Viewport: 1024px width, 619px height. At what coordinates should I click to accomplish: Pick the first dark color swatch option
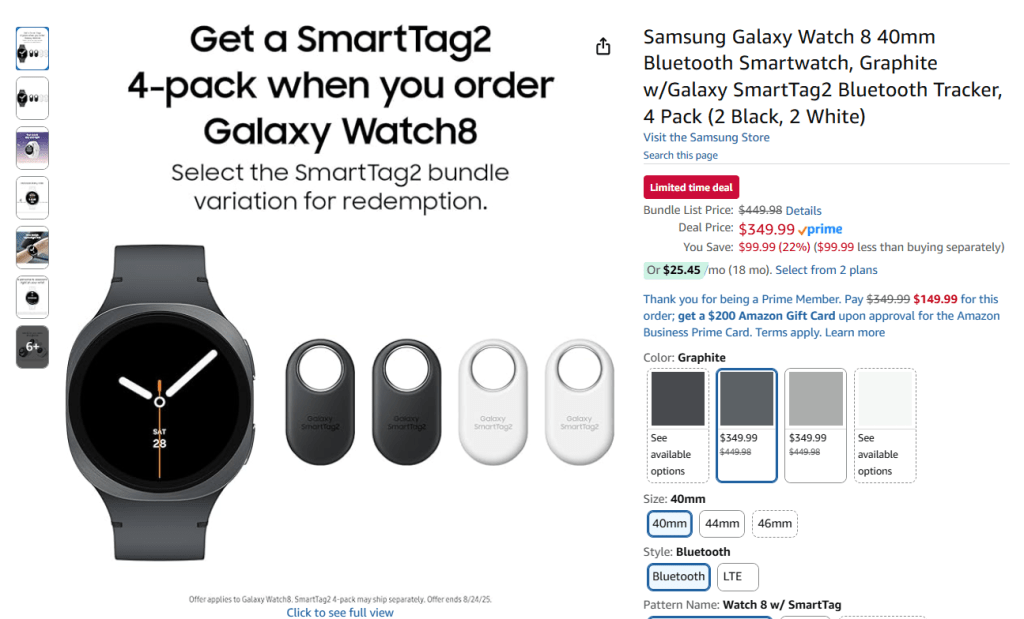pyautogui.click(x=677, y=425)
